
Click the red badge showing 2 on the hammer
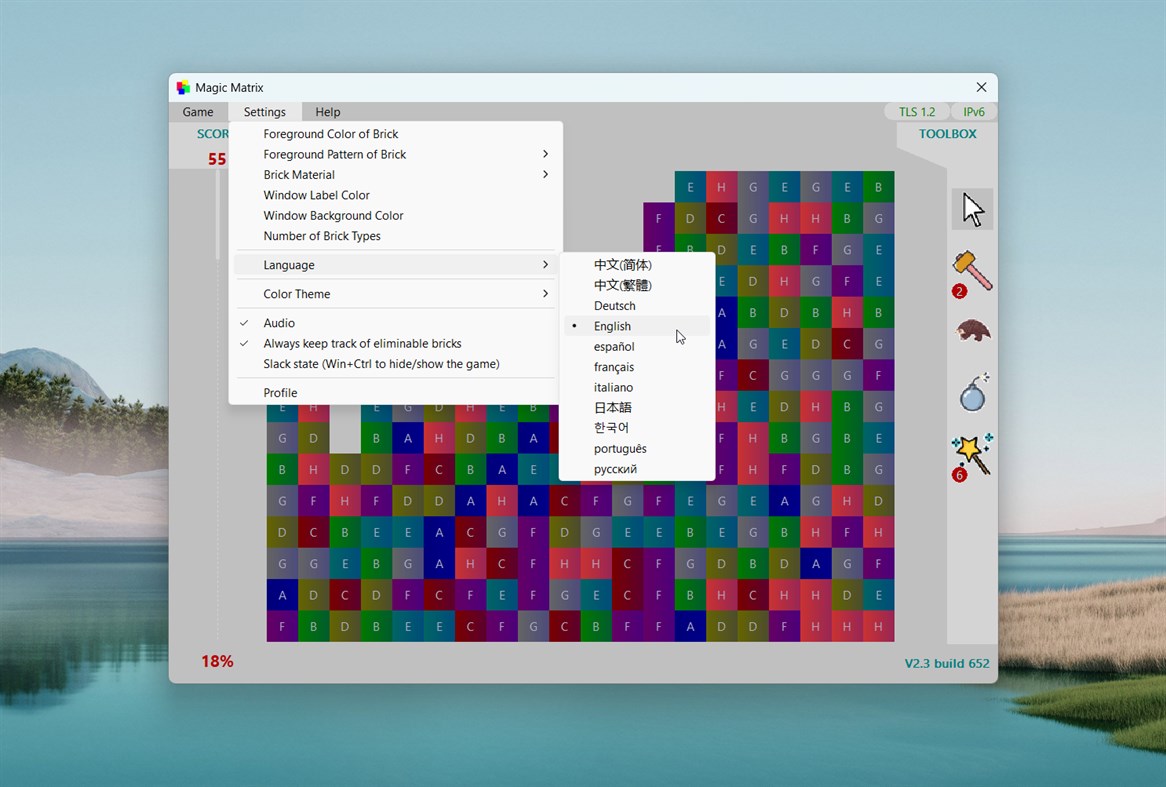coord(959,291)
